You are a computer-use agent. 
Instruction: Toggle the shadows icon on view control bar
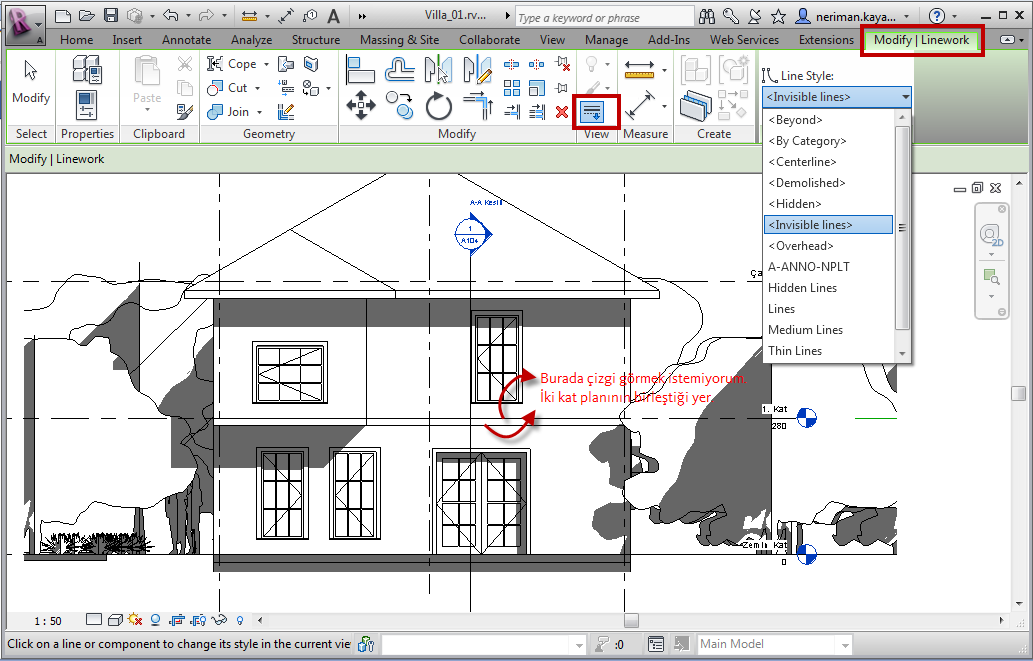coord(134,619)
